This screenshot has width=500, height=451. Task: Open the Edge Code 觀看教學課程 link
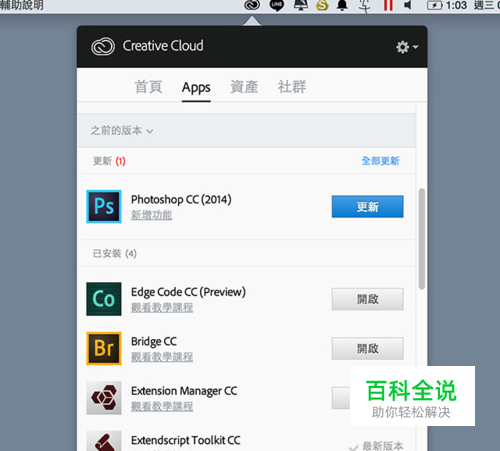pyautogui.click(x=162, y=308)
